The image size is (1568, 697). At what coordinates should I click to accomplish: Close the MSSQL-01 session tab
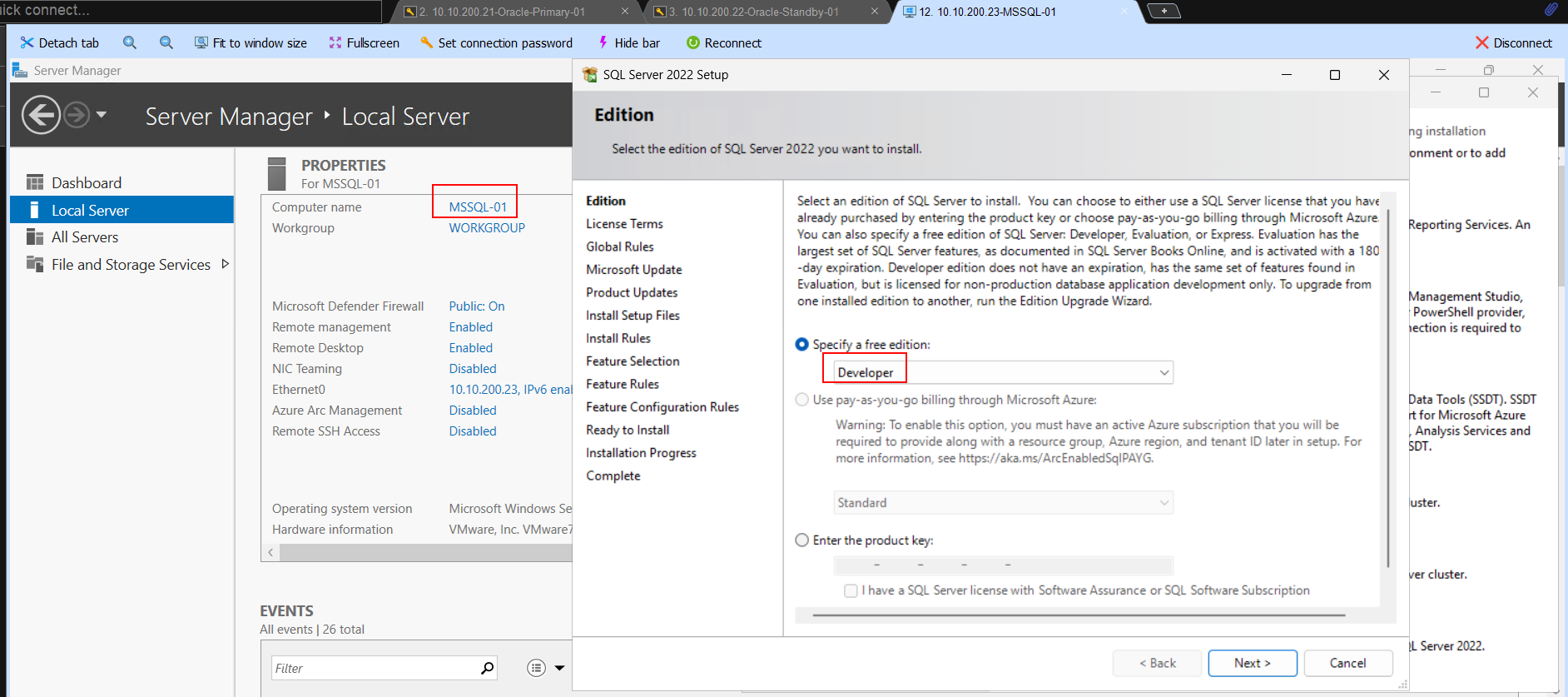click(x=1124, y=12)
